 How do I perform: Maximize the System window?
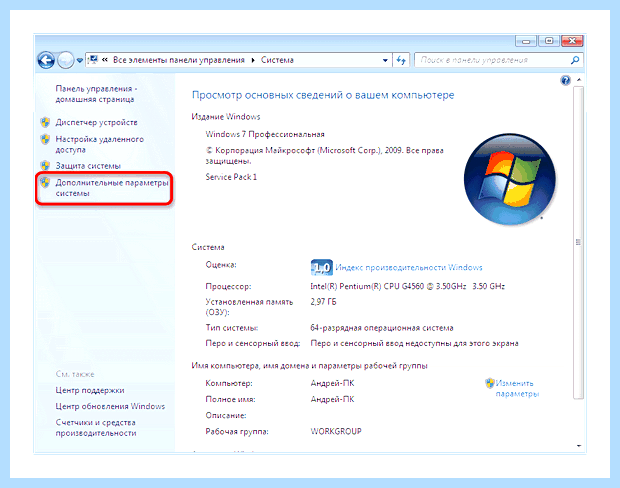point(549,41)
